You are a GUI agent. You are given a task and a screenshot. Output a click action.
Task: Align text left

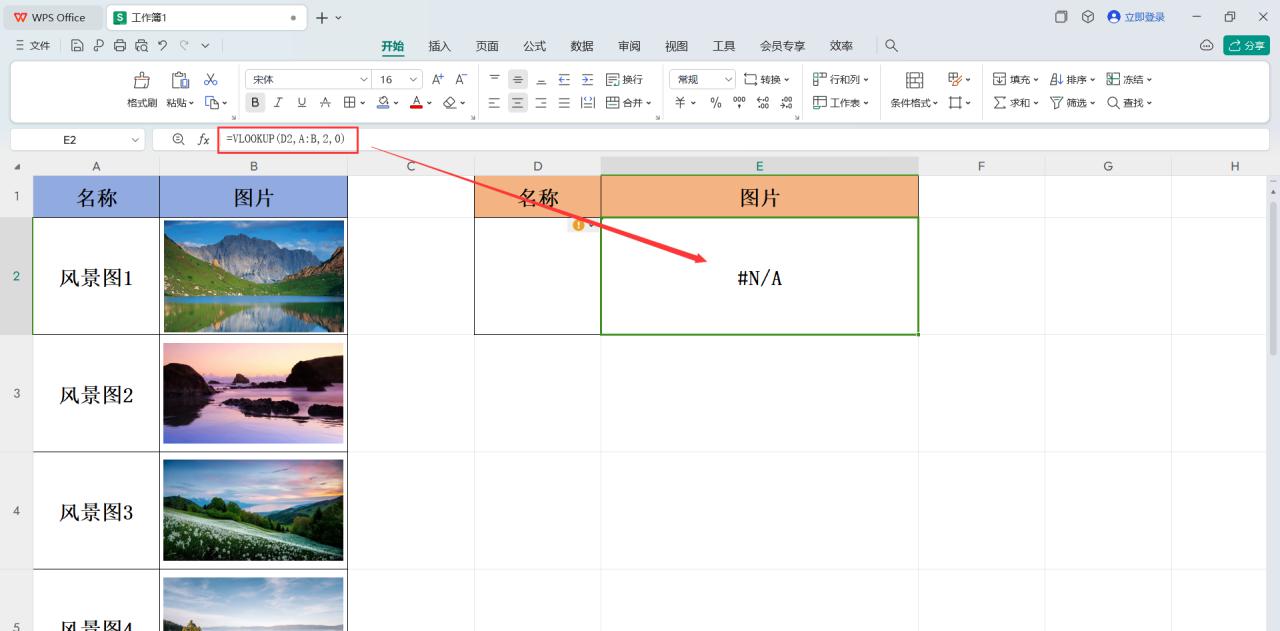click(x=494, y=102)
